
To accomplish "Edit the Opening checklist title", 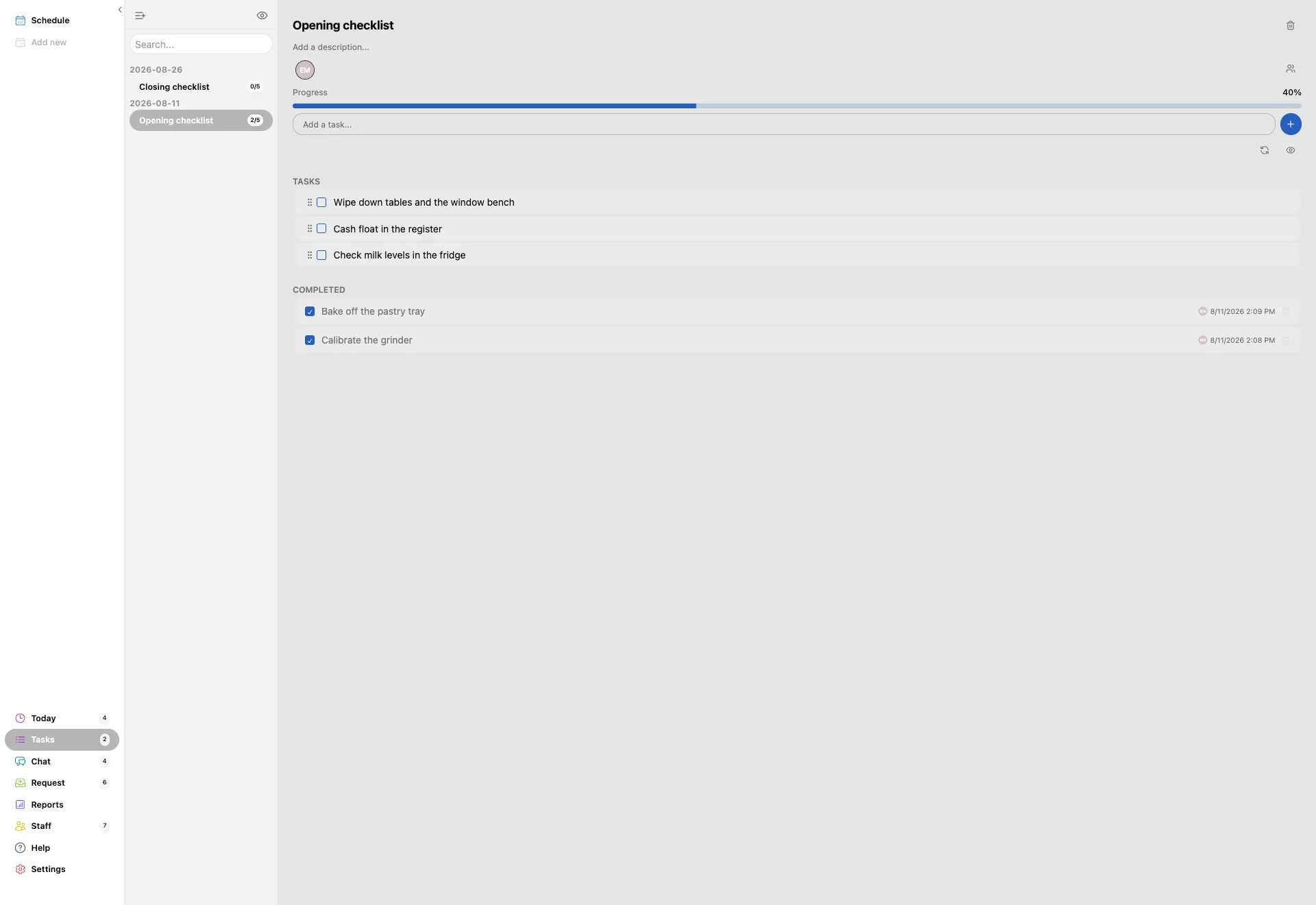I will (343, 25).
